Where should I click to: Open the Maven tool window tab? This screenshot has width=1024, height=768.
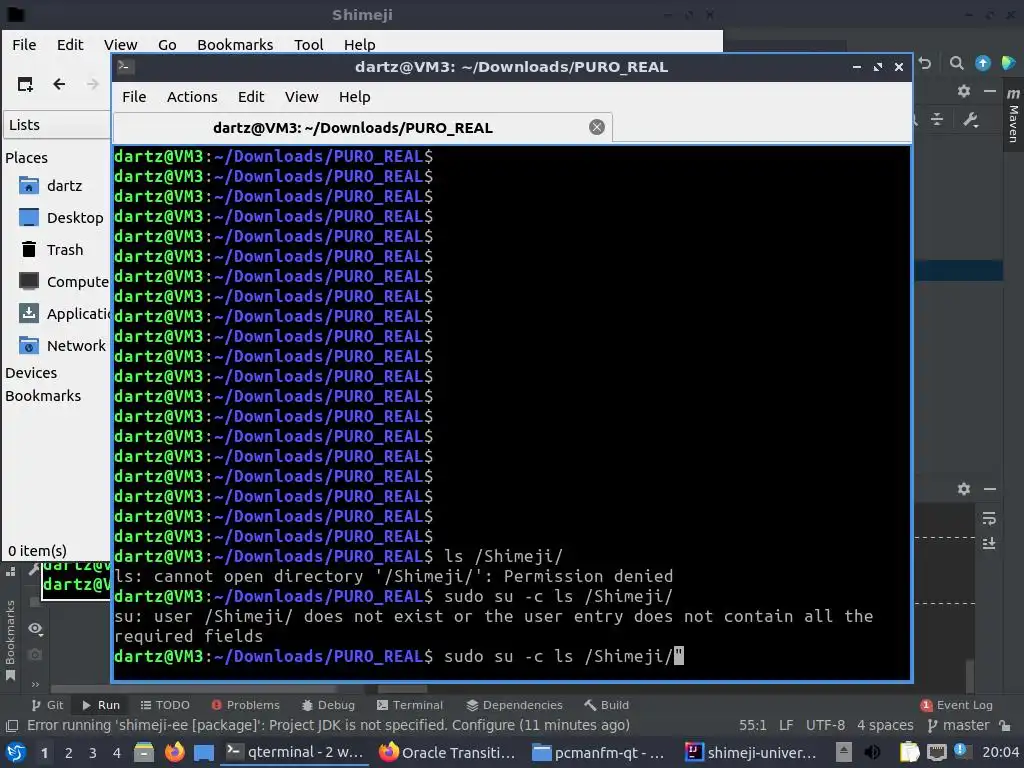pyautogui.click(x=1013, y=116)
